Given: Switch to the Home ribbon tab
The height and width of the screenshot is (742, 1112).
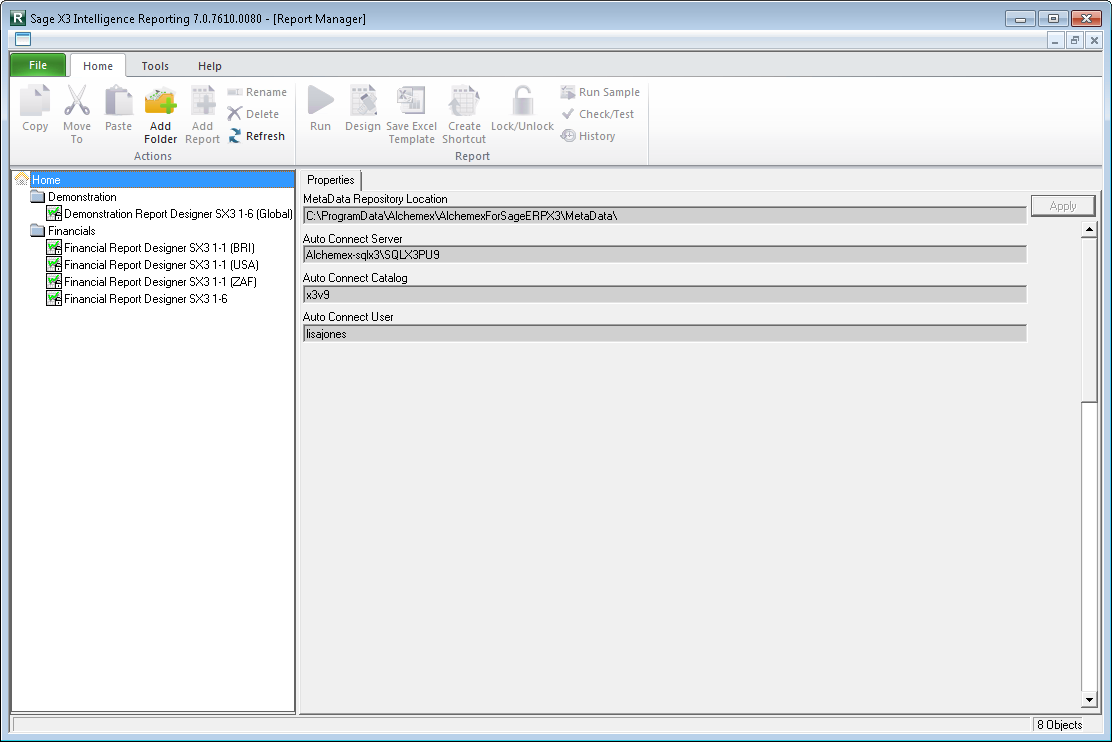Looking at the screenshot, I should click(98, 66).
